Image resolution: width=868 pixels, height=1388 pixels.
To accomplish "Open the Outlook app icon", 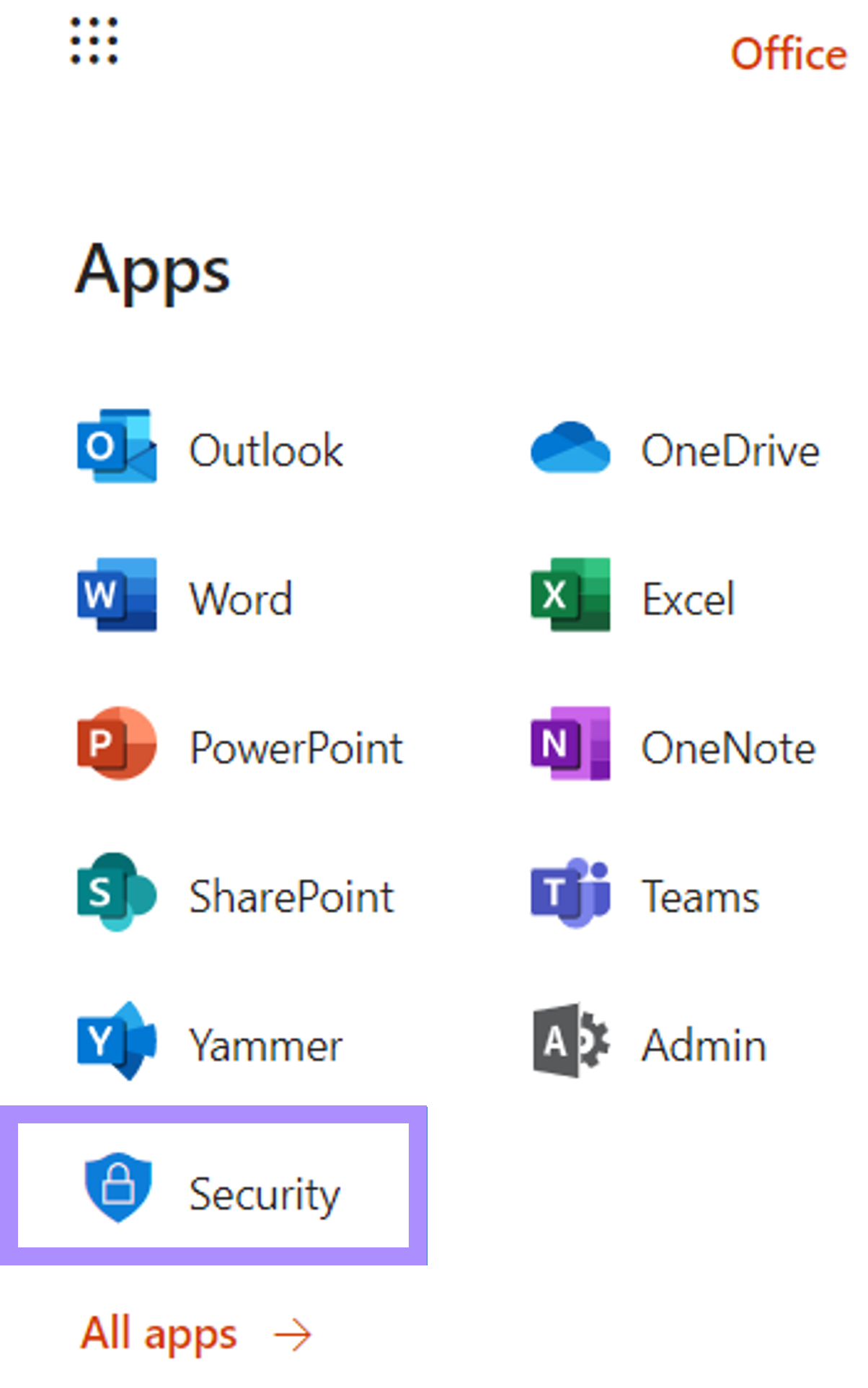I will point(117,446).
